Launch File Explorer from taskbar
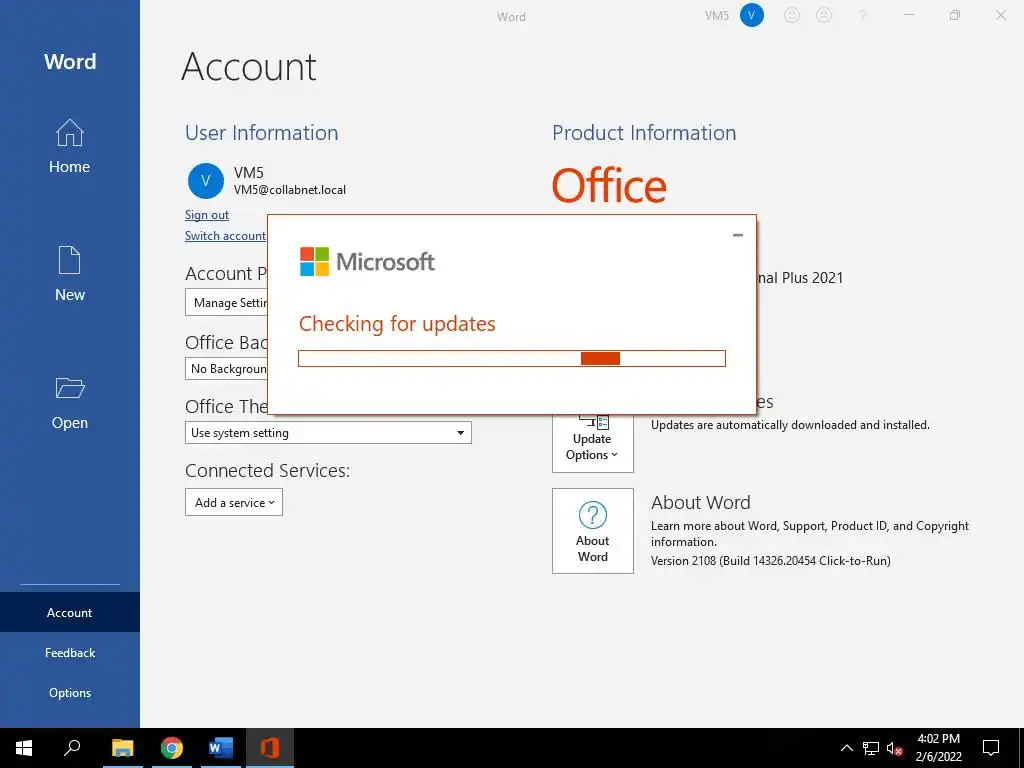The width and height of the screenshot is (1024, 768). tap(122, 748)
